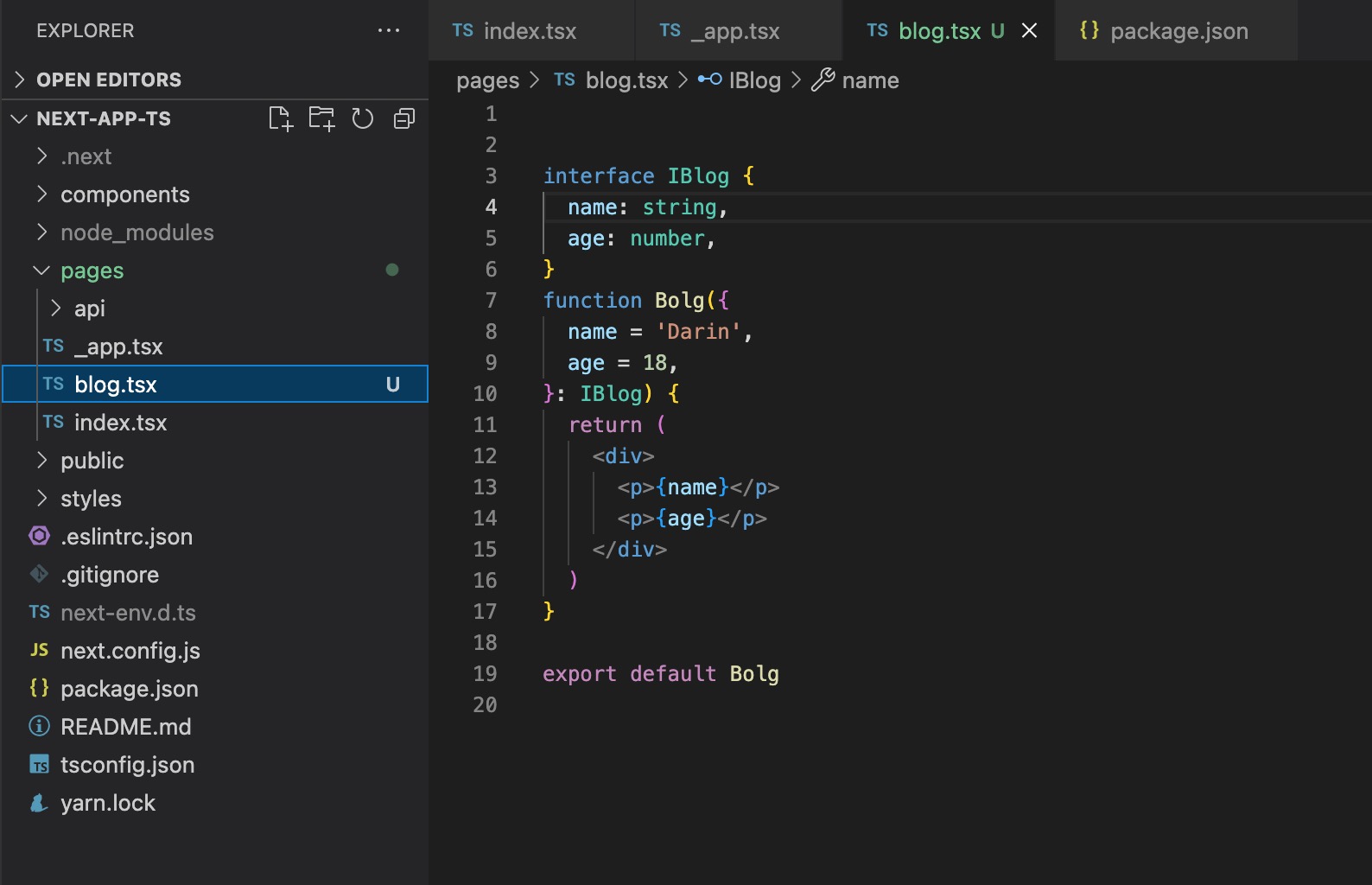Image resolution: width=1372 pixels, height=885 pixels.
Task: Click the git icon beside .gitignore
Action: click(x=39, y=574)
